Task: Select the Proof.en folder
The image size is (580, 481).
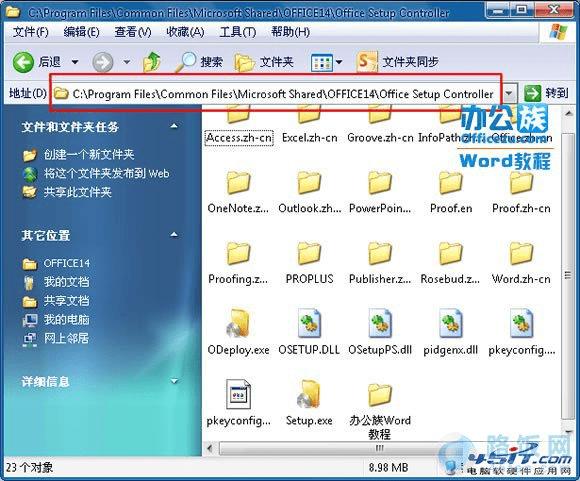Action: click(x=451, y=193)
